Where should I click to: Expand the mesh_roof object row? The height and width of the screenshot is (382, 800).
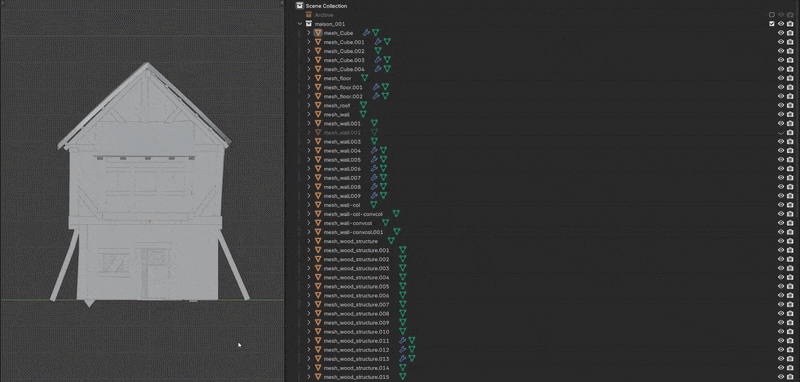click(x=309, y=105)
